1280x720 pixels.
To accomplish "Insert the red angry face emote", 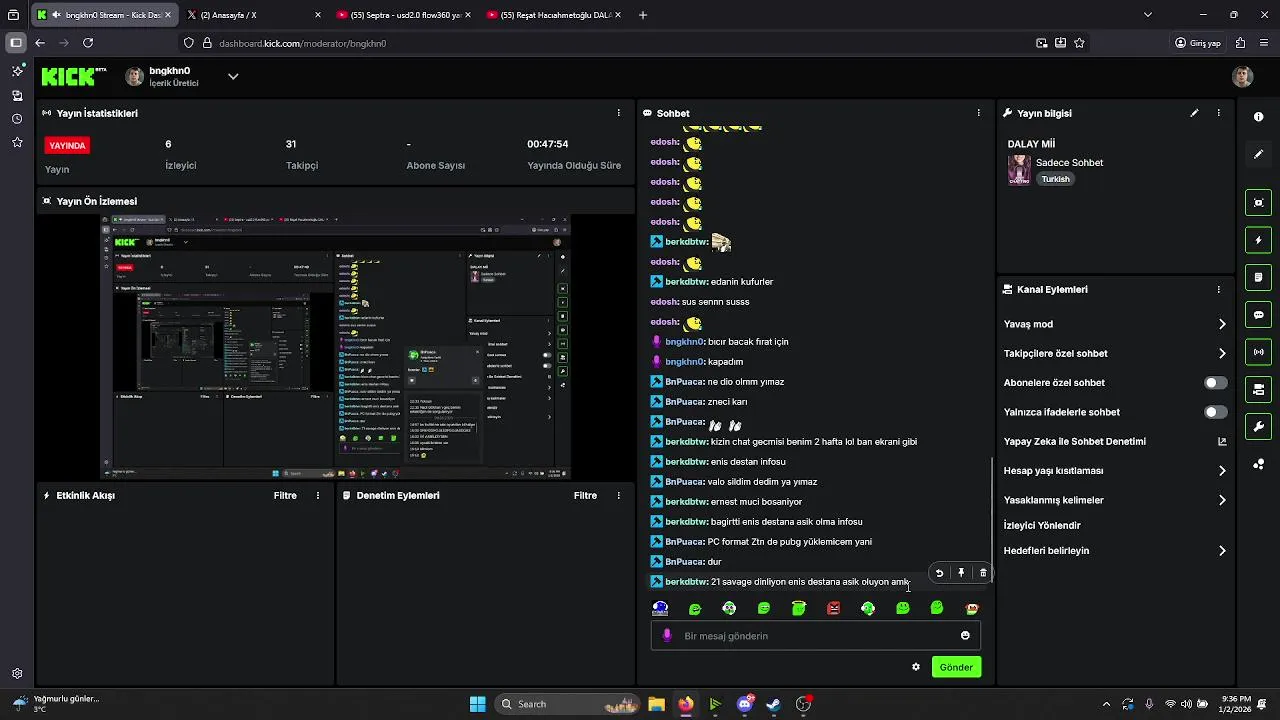I will tap(834, 608).
